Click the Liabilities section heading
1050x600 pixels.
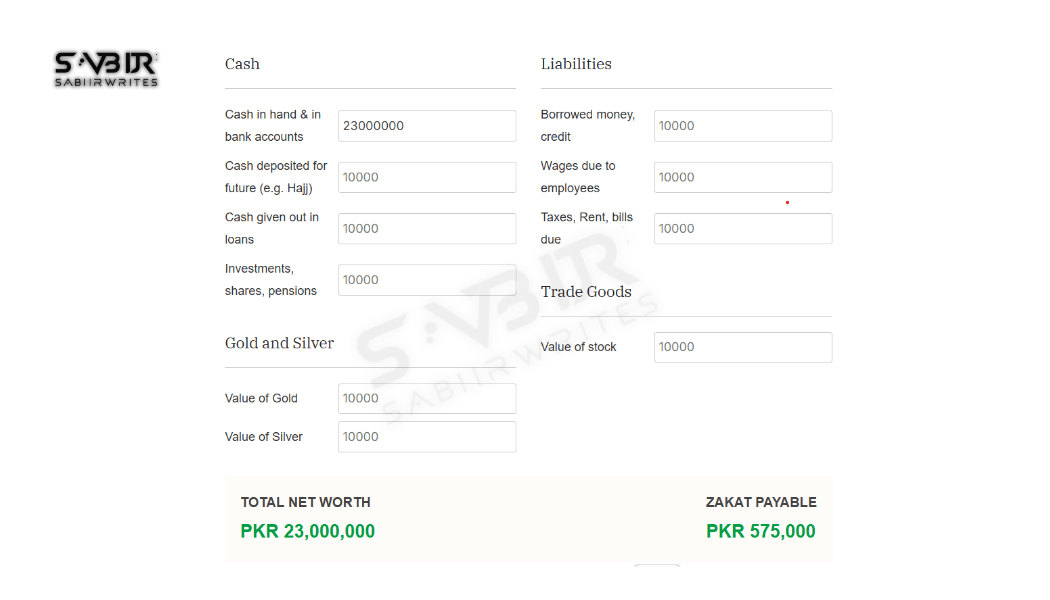pyautogui.click(x=576, y=63)
